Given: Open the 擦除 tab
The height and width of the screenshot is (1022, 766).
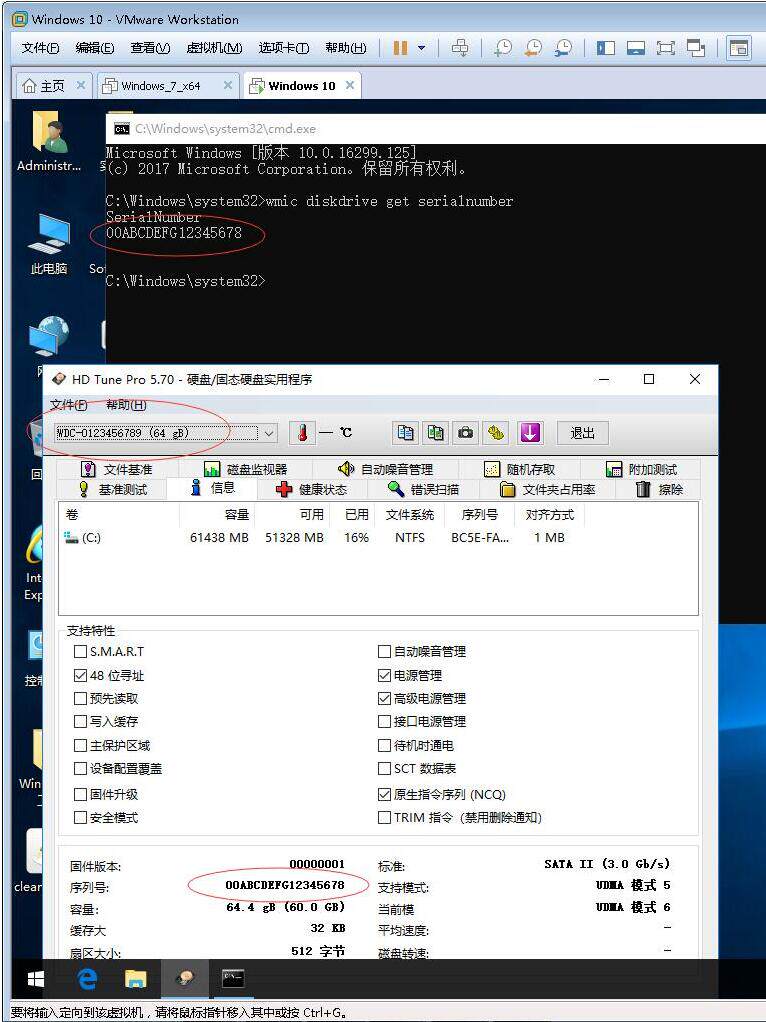Looking at the screenshot, I should click(x=660, y=489).
